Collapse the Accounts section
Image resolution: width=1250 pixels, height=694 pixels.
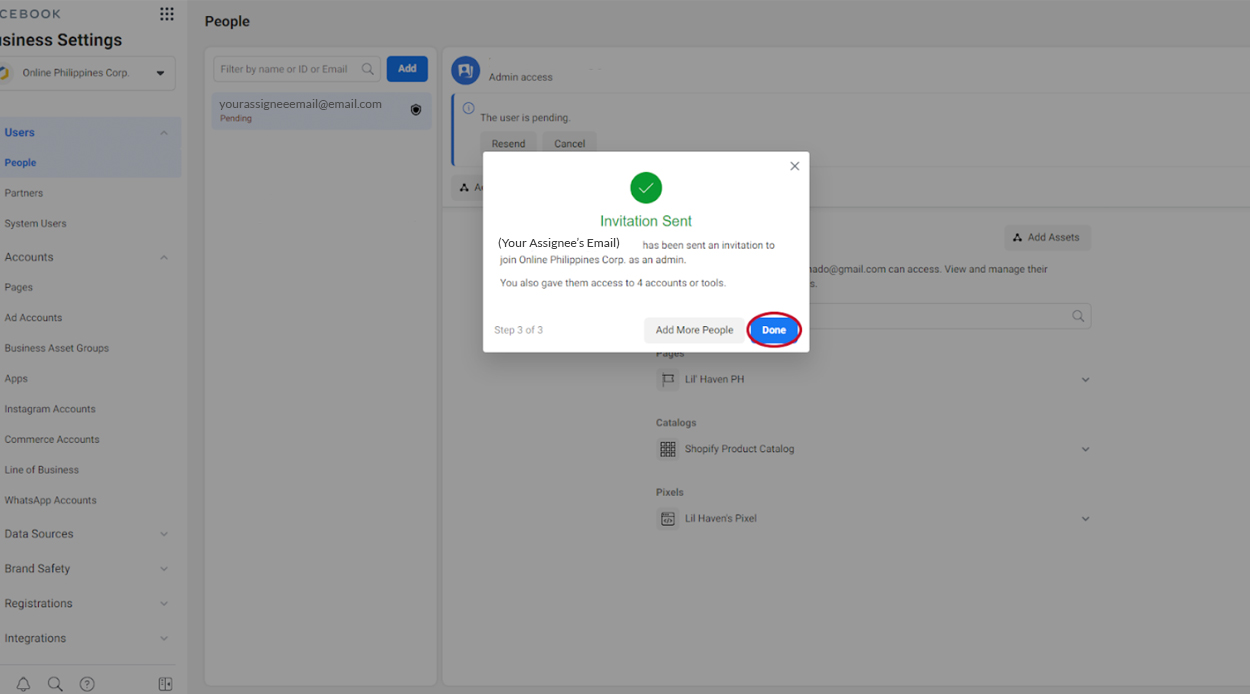[x=164, y=257]
